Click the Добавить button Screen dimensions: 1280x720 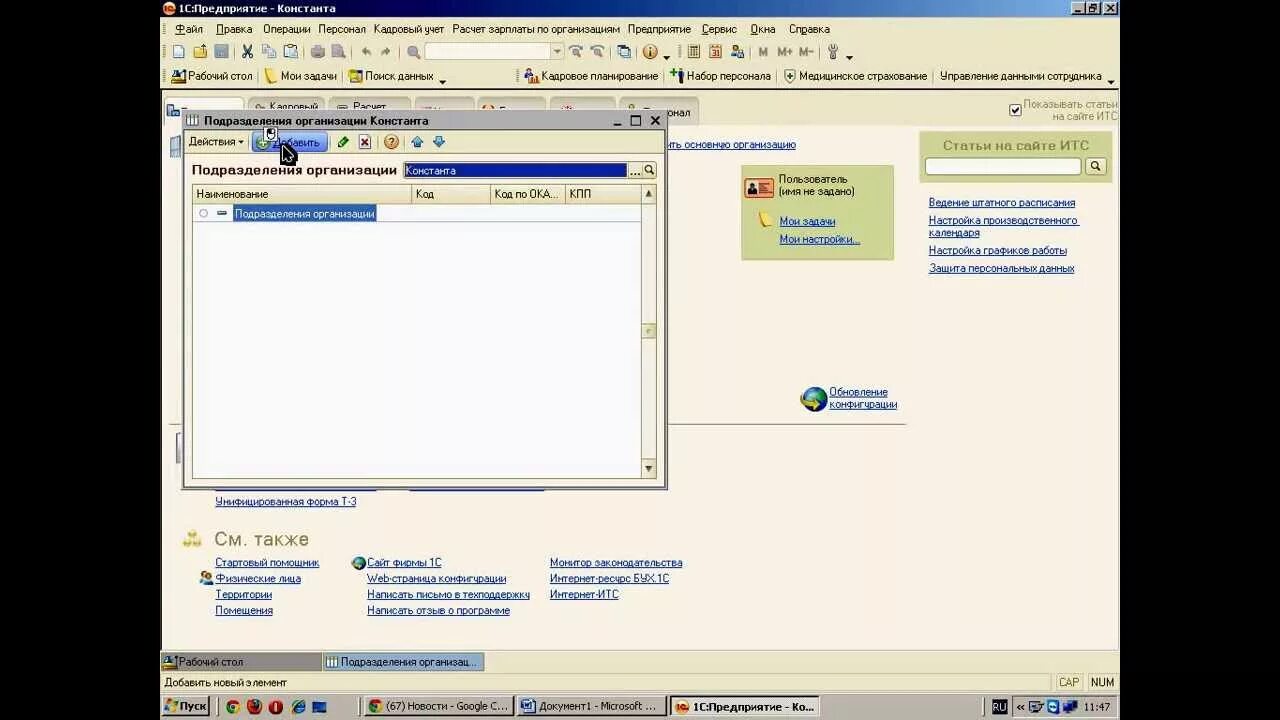[289, 142]
